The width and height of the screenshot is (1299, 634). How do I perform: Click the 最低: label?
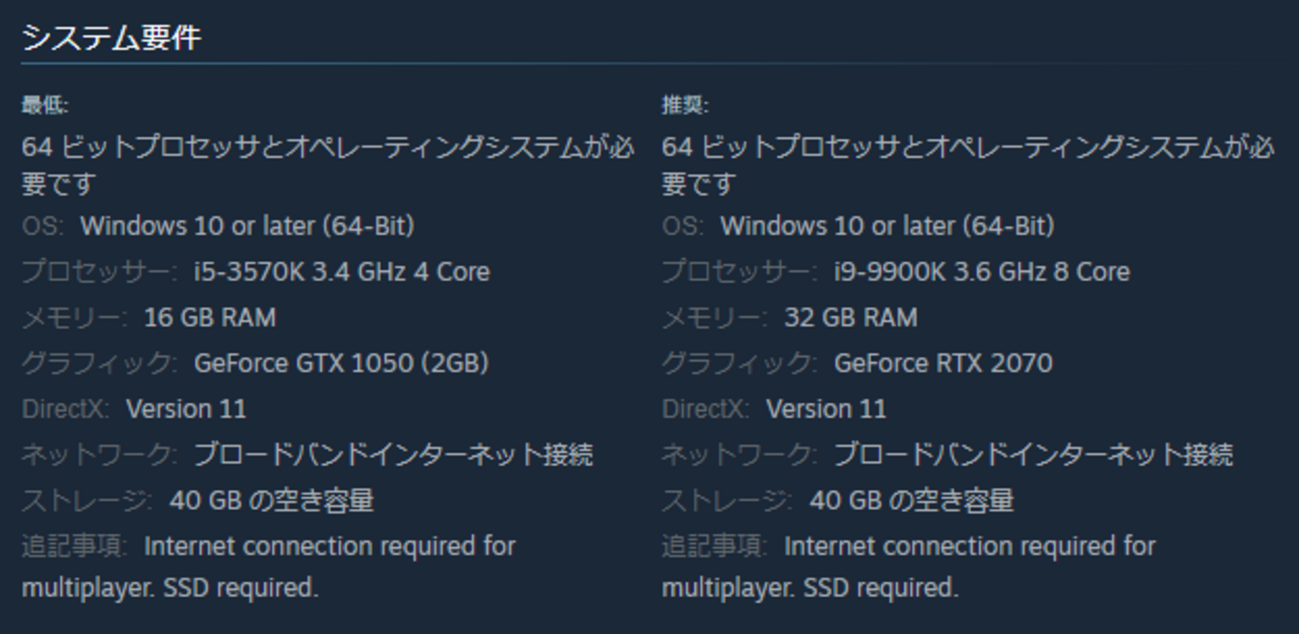45,105
